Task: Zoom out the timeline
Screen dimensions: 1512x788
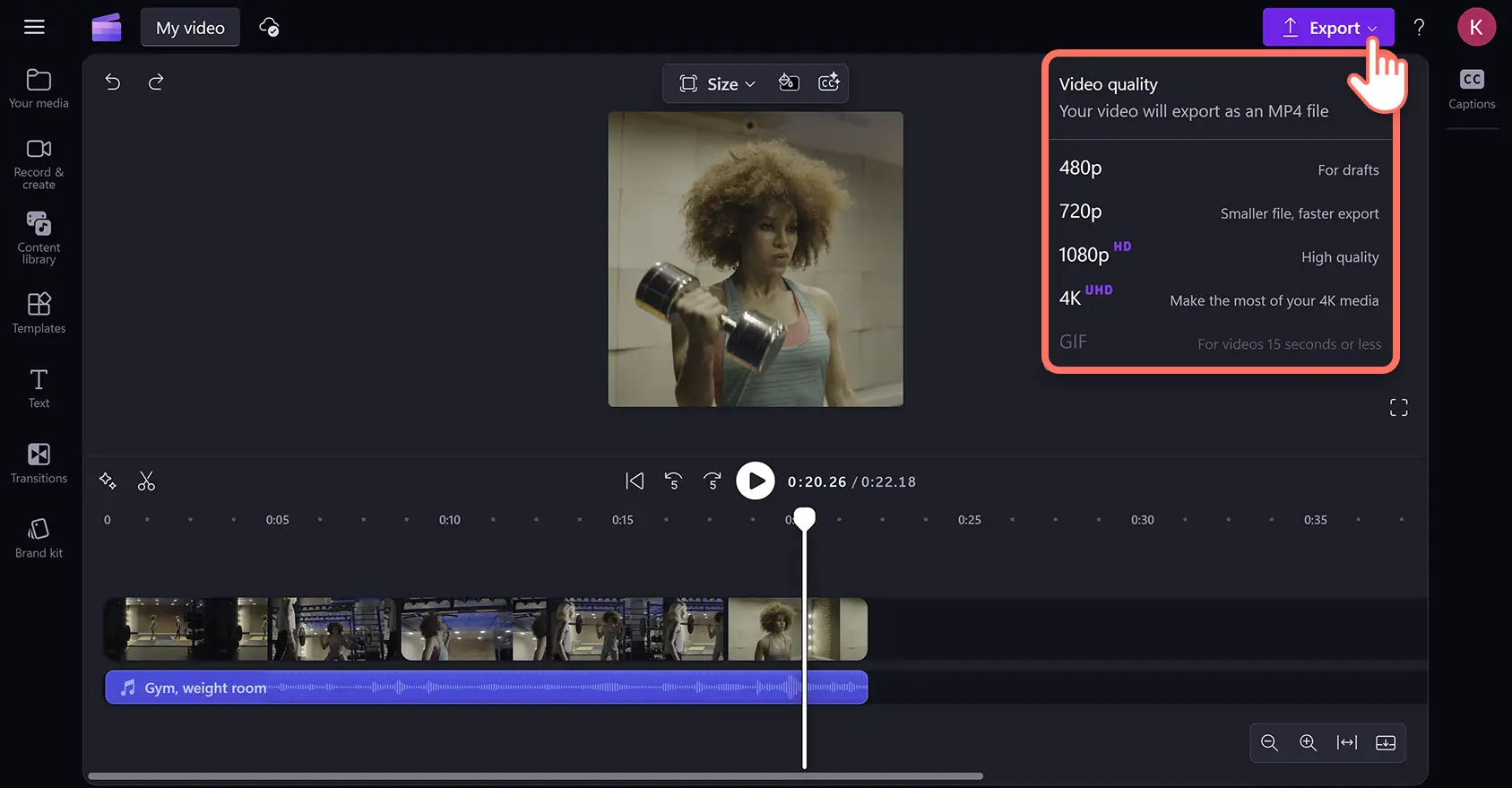Action: [x=1269, y=742]
